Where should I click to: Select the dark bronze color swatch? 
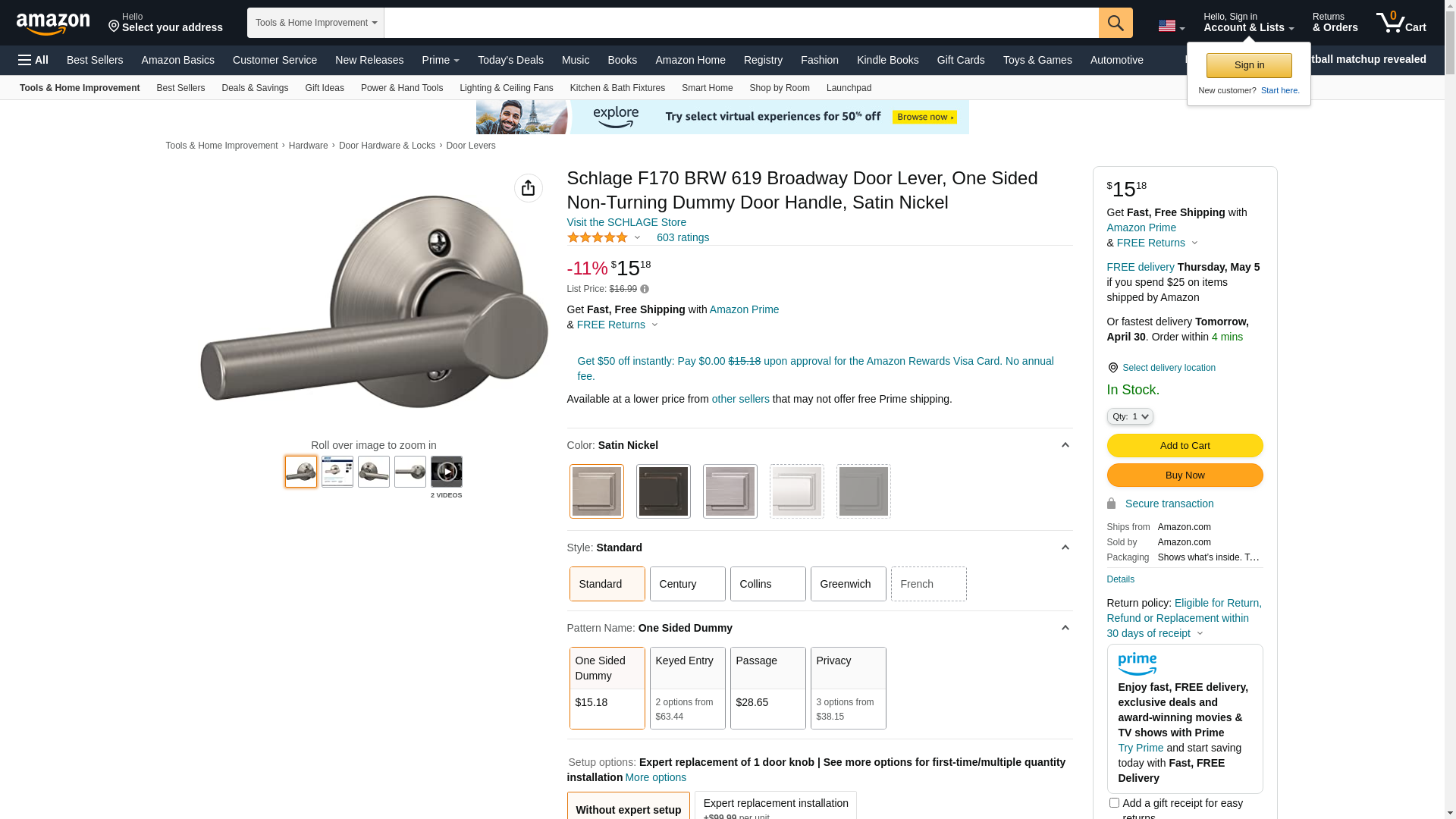[664, 491]
